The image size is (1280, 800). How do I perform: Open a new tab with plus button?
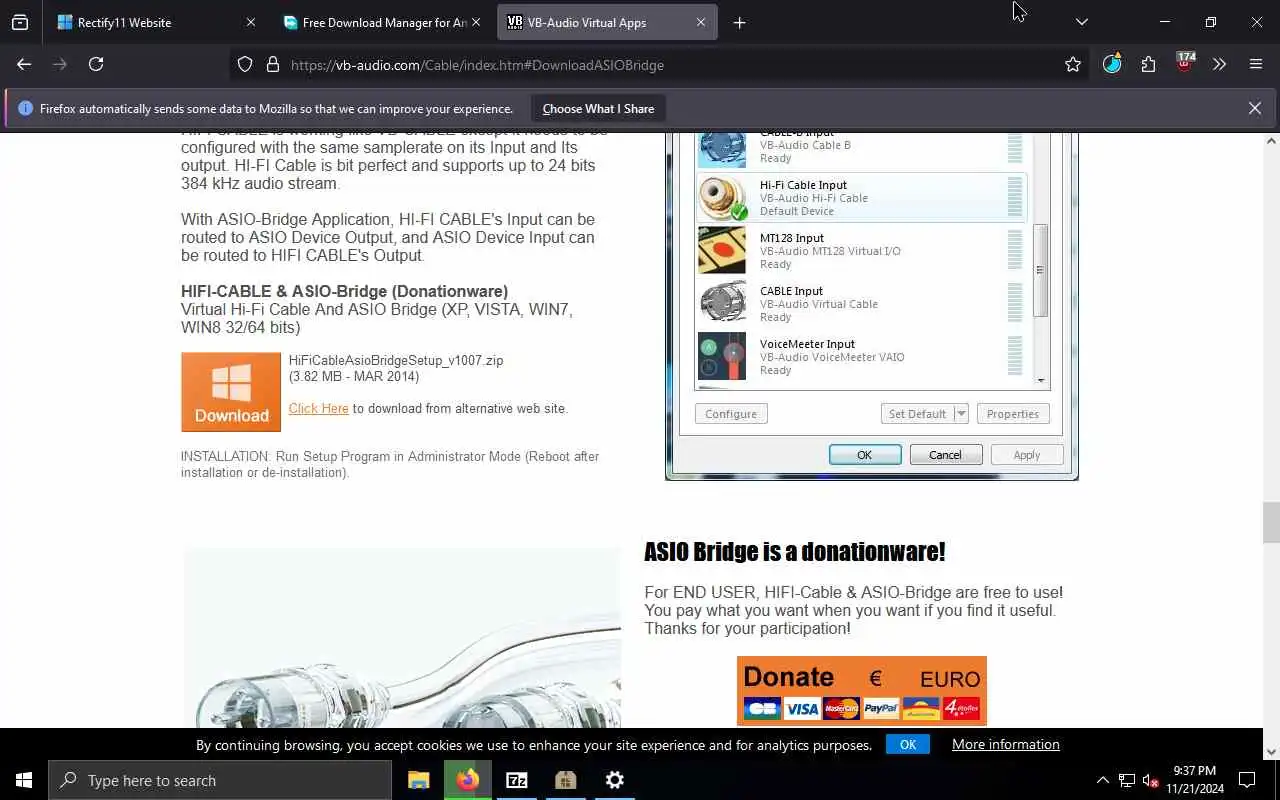tap(740, 22)
